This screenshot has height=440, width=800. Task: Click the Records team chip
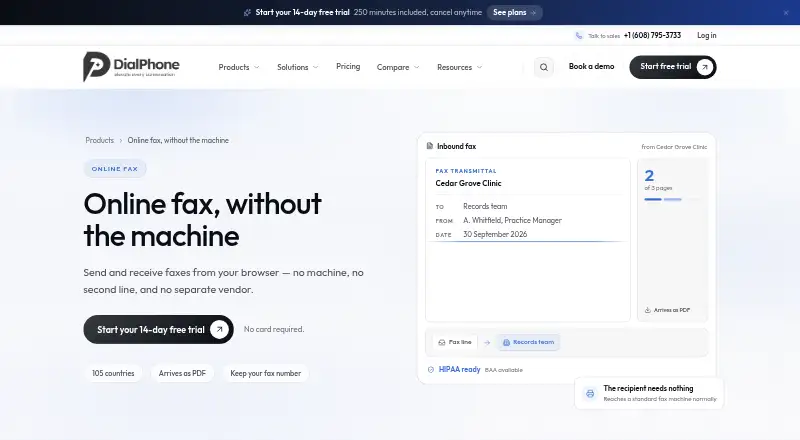[529, 343]
